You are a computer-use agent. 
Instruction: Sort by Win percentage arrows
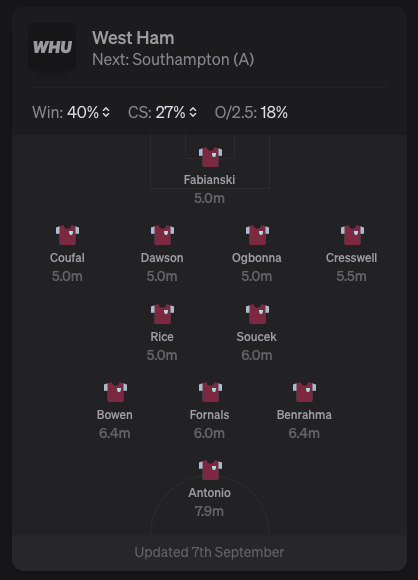106,112
